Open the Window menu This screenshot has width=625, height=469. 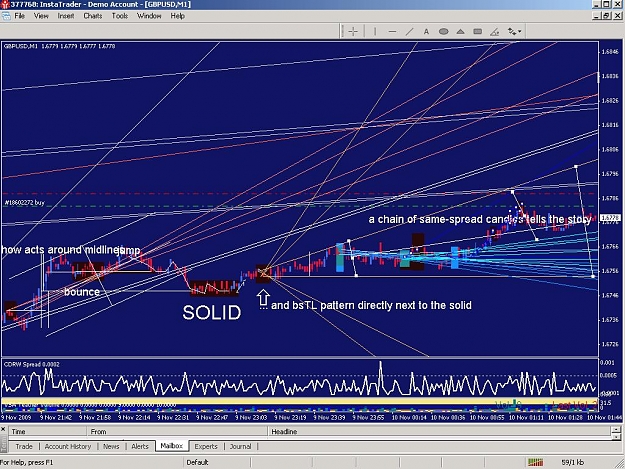(x=149, y=16)
